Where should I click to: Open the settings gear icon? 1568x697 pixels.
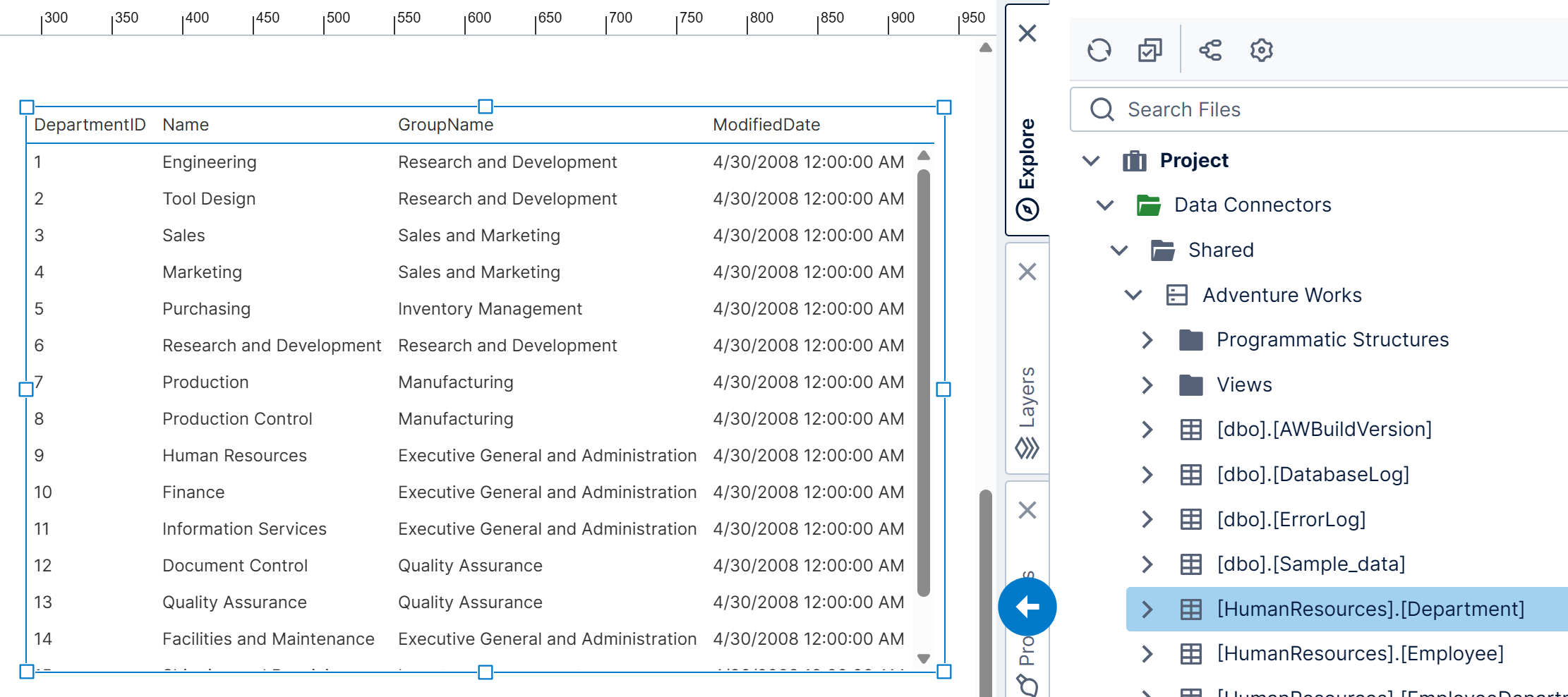[1260, 49]
